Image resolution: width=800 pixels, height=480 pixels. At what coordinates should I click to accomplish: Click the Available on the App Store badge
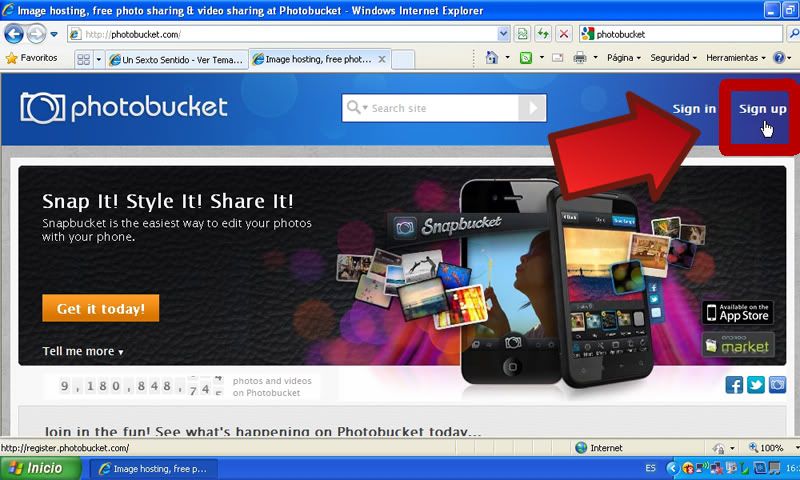point(737,312)
